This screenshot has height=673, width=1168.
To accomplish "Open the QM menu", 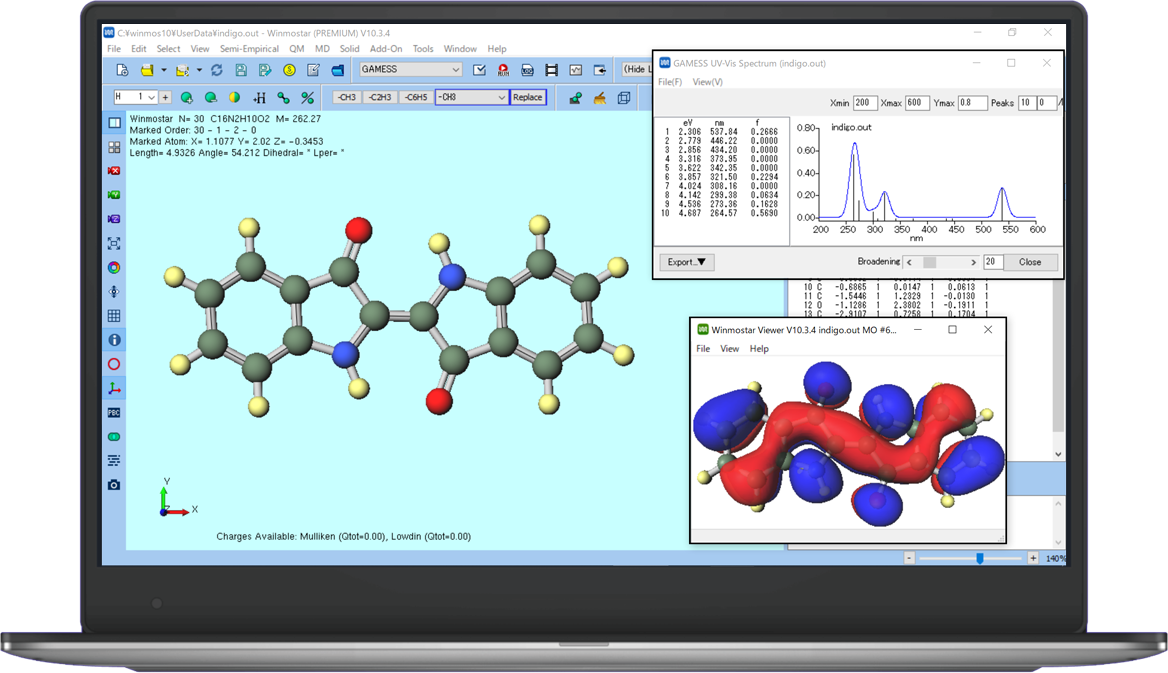I will 296,48.
